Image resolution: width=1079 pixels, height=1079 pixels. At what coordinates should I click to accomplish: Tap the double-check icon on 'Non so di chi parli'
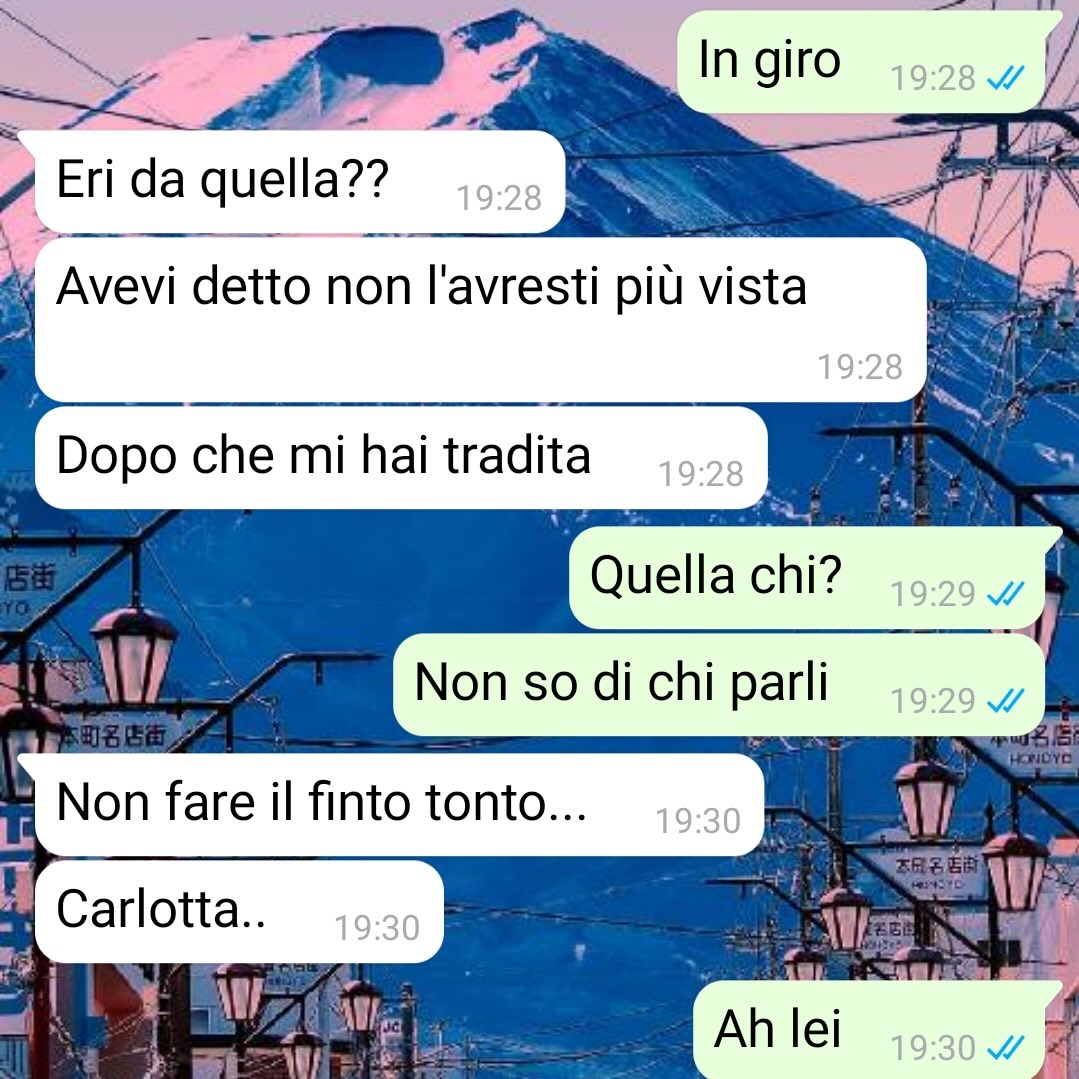pos(1005,701)
